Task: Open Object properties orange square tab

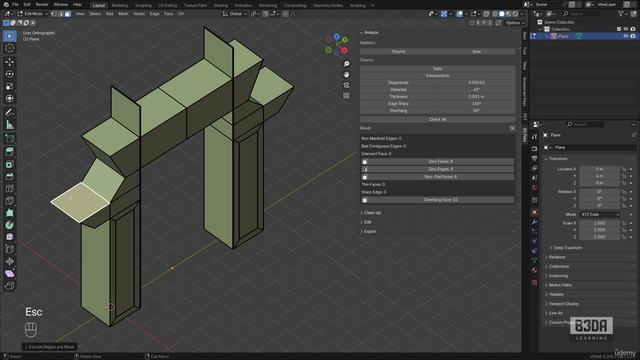Action: 534,212
